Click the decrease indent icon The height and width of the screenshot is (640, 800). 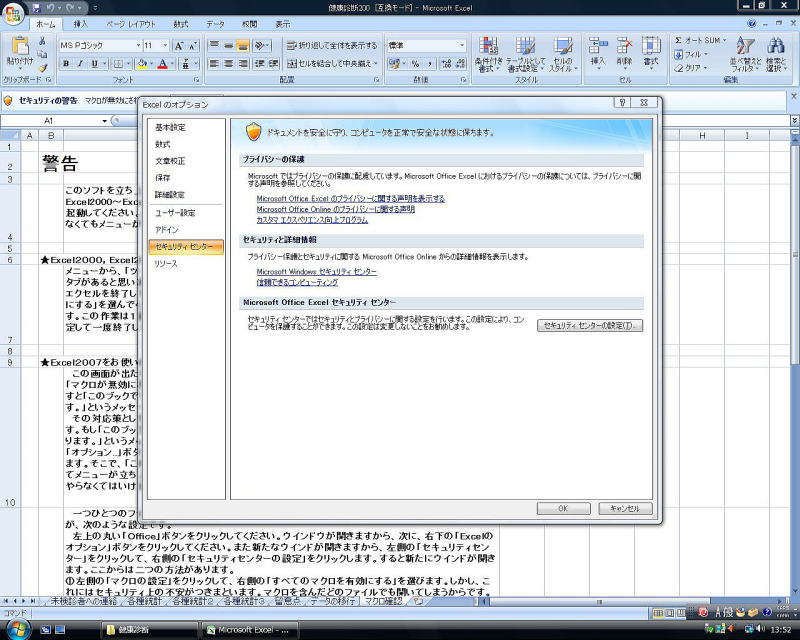[260, 64]
